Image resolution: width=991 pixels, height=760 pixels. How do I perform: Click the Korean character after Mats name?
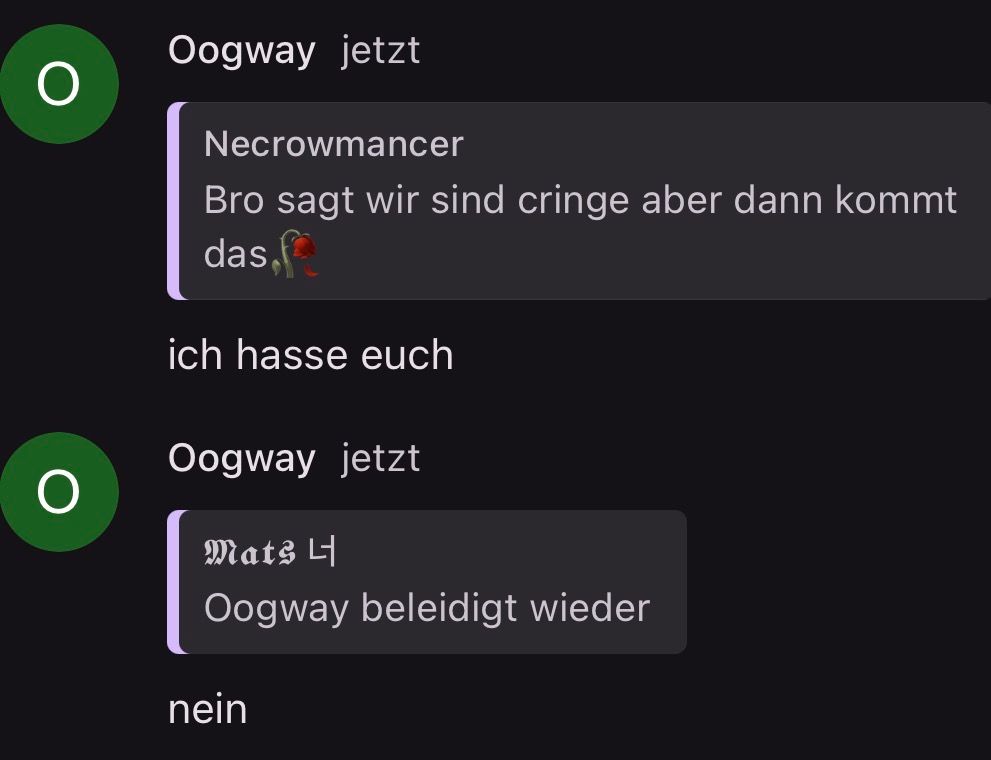[322, 552]
